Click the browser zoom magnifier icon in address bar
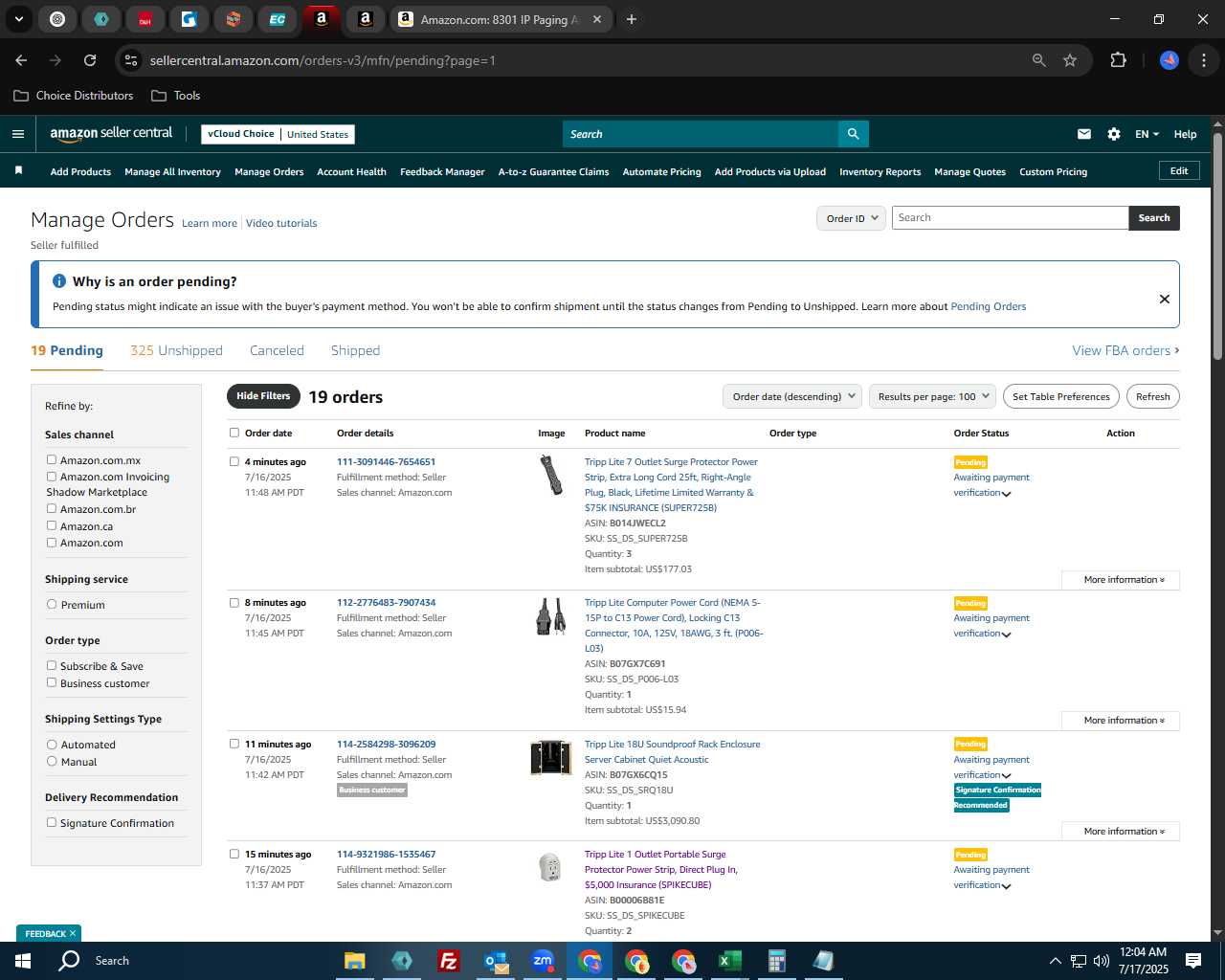Viewport: 1225px width, 980px height. click(1039, 60)
